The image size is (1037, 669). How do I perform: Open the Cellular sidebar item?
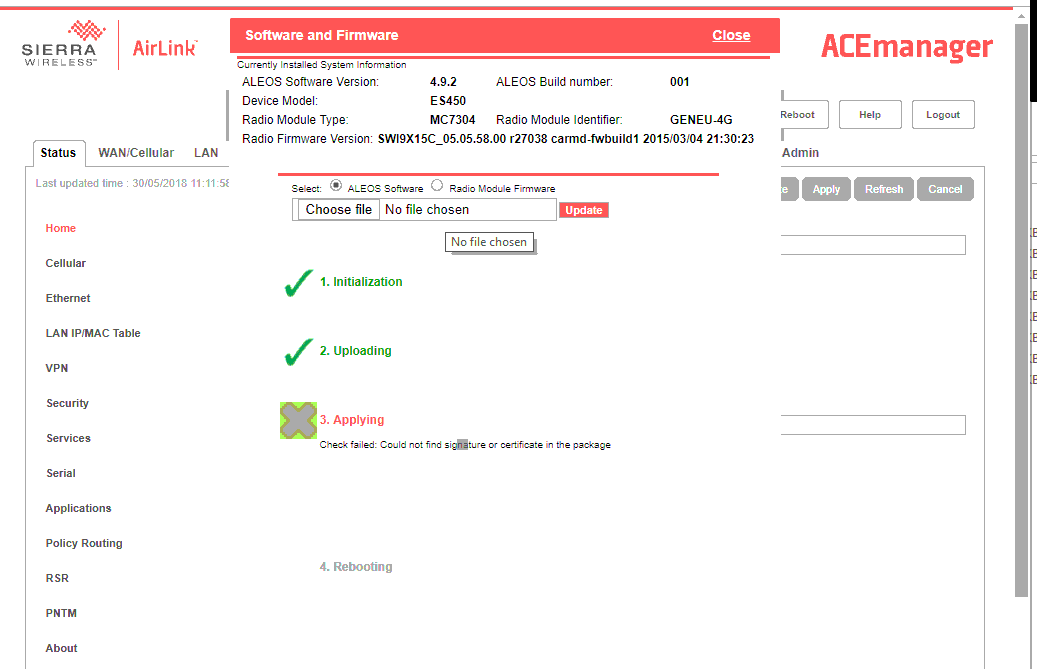coord(65,263)
